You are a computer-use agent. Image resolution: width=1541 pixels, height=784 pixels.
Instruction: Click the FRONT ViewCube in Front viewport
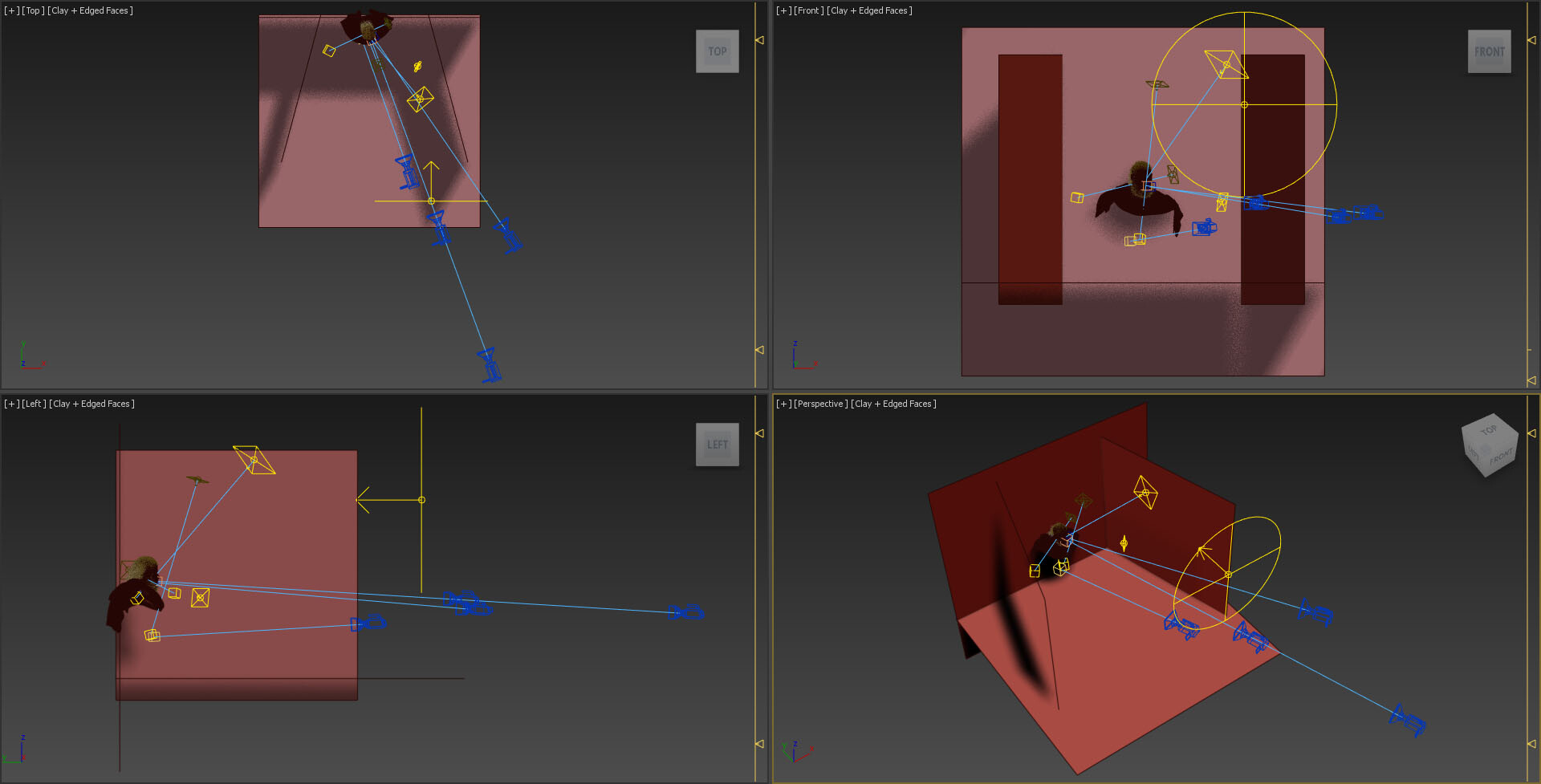[x=1489, y=51]
